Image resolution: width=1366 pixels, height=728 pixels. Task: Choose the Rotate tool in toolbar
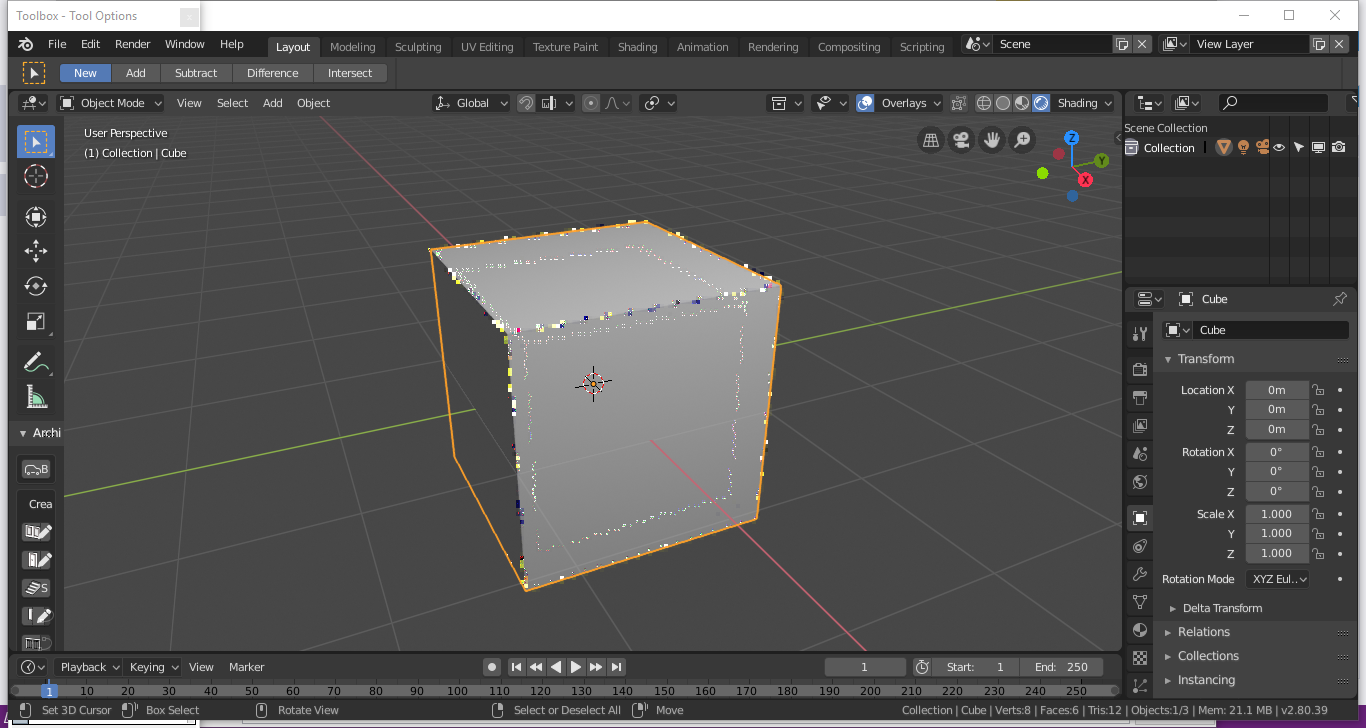(x=36, y=286)
